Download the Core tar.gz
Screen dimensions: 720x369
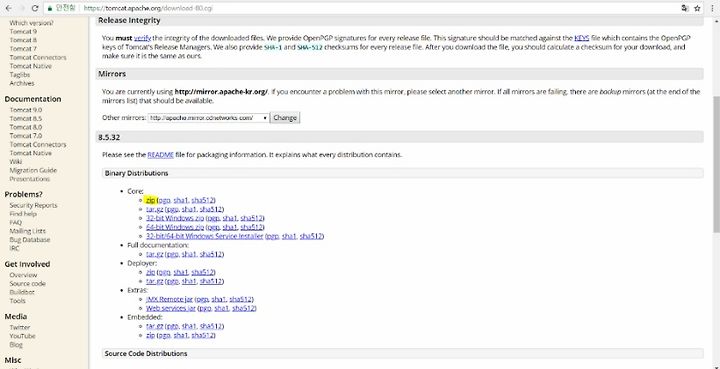pos(154,209)
